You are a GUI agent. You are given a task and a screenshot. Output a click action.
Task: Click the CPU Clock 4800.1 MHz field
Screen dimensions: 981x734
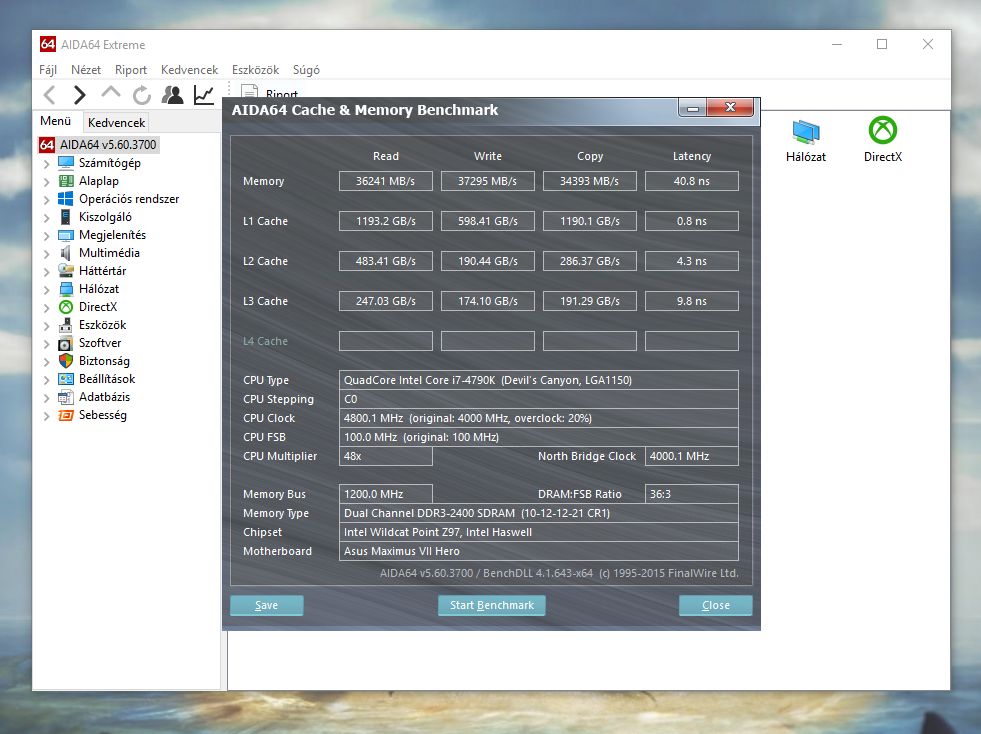pos(539,418)
